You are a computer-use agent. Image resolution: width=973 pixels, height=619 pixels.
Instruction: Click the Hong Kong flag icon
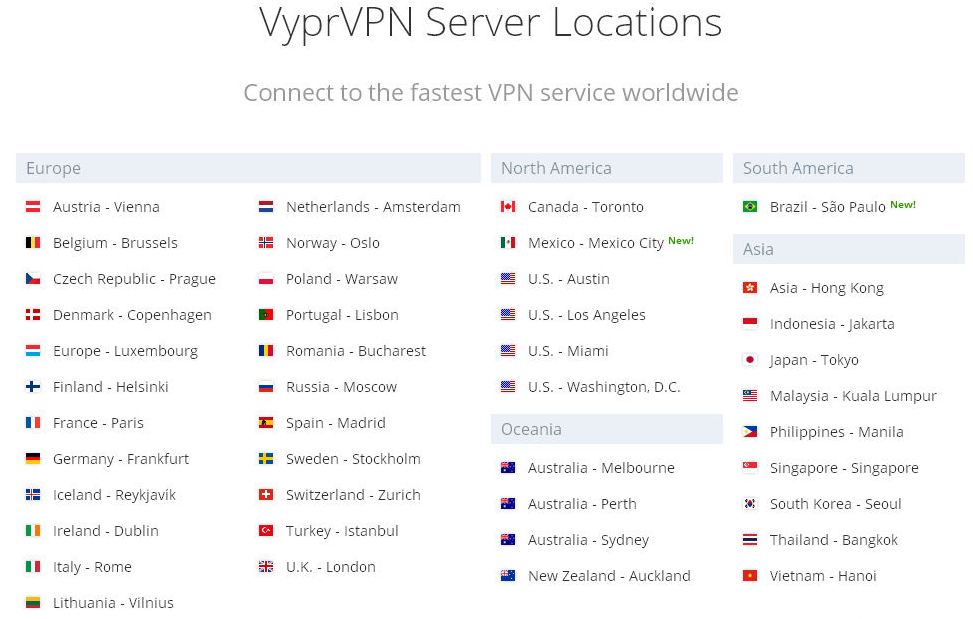pos(750,288)
